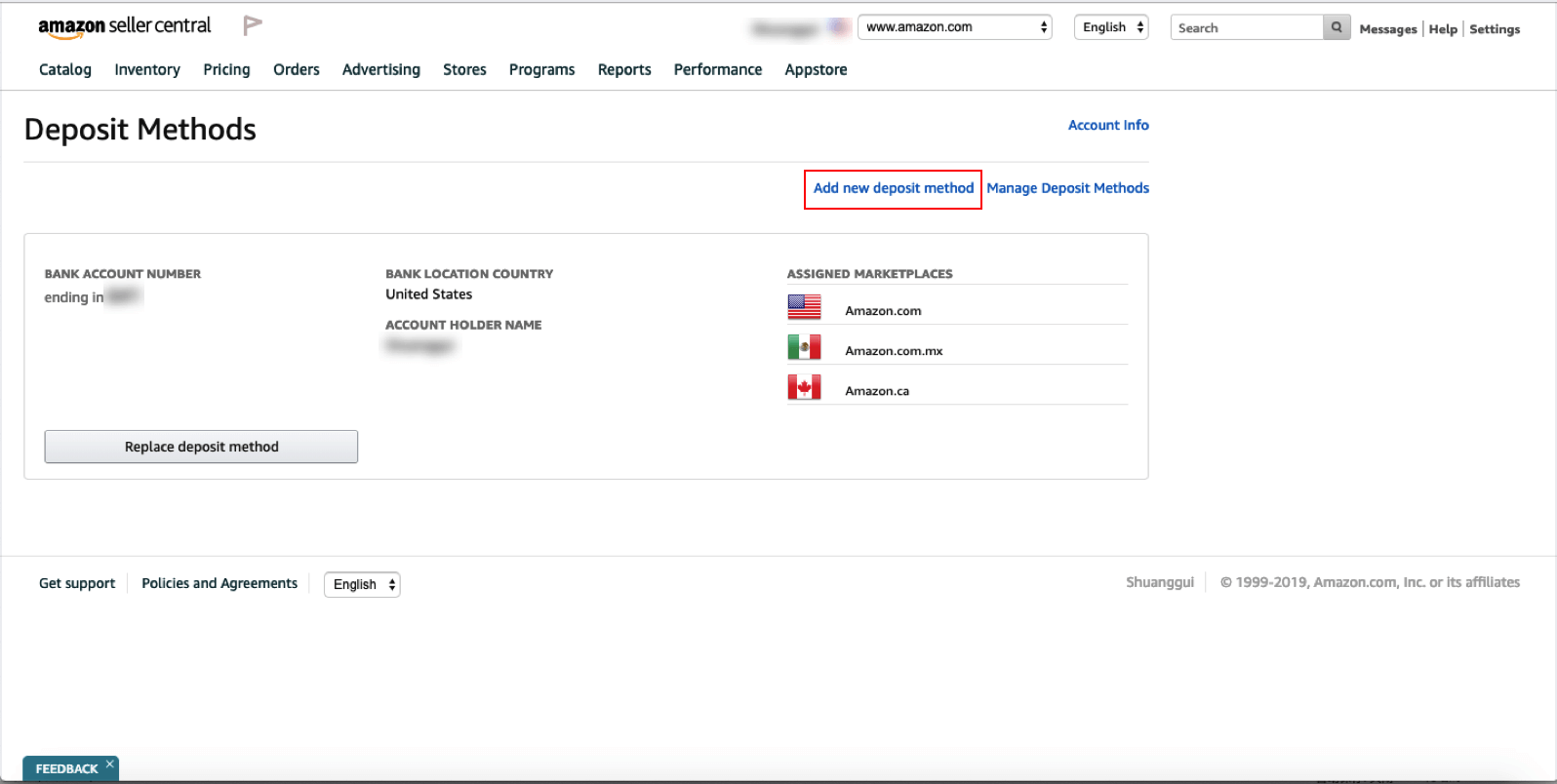This screenshot has width=1557, height=784.
Task: Click the Manage Deposit Methods link
Action: (1067, 188)
